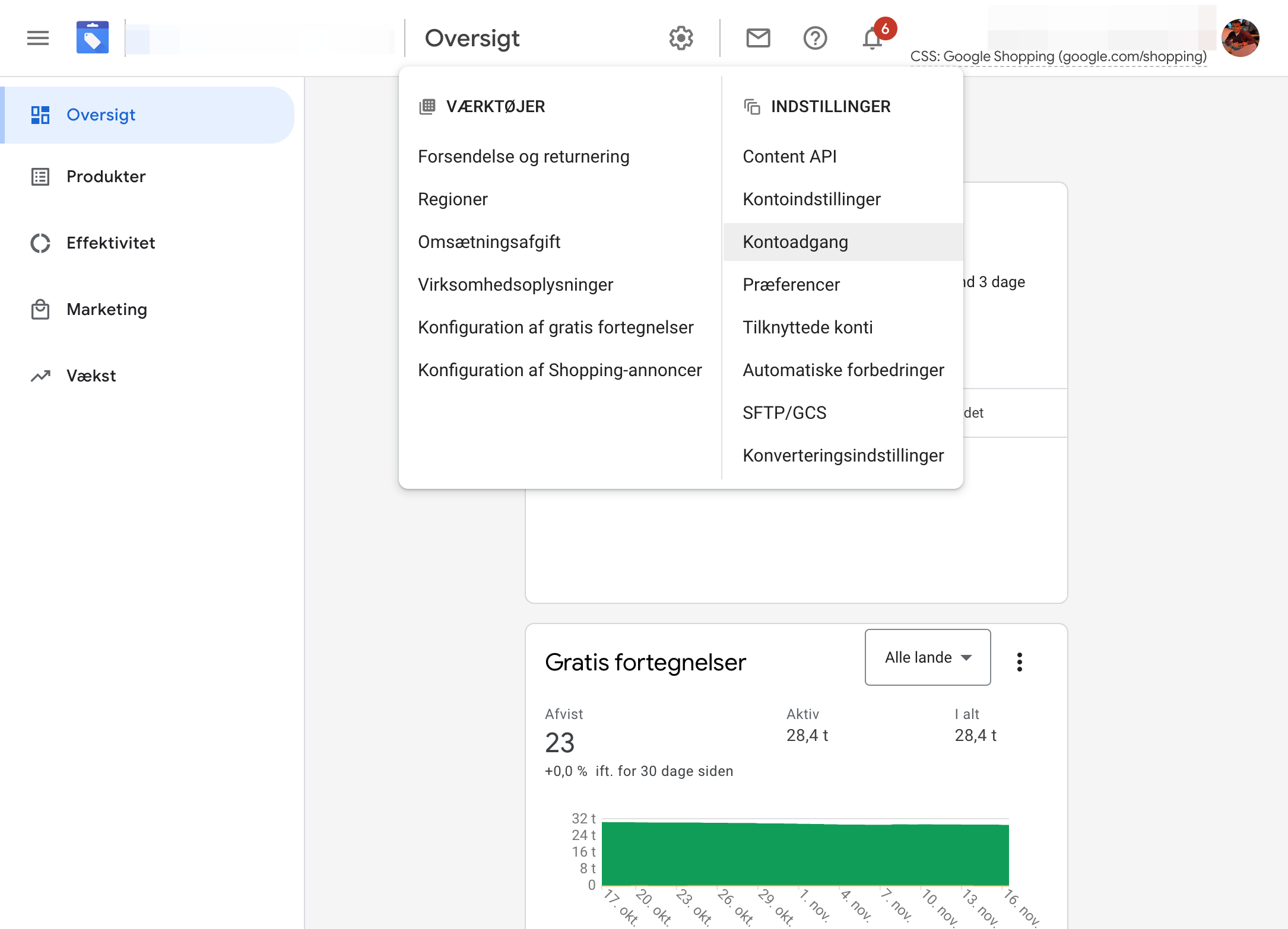Click the Produkter list icon
1288x929 pixels.
pos(40,177)
